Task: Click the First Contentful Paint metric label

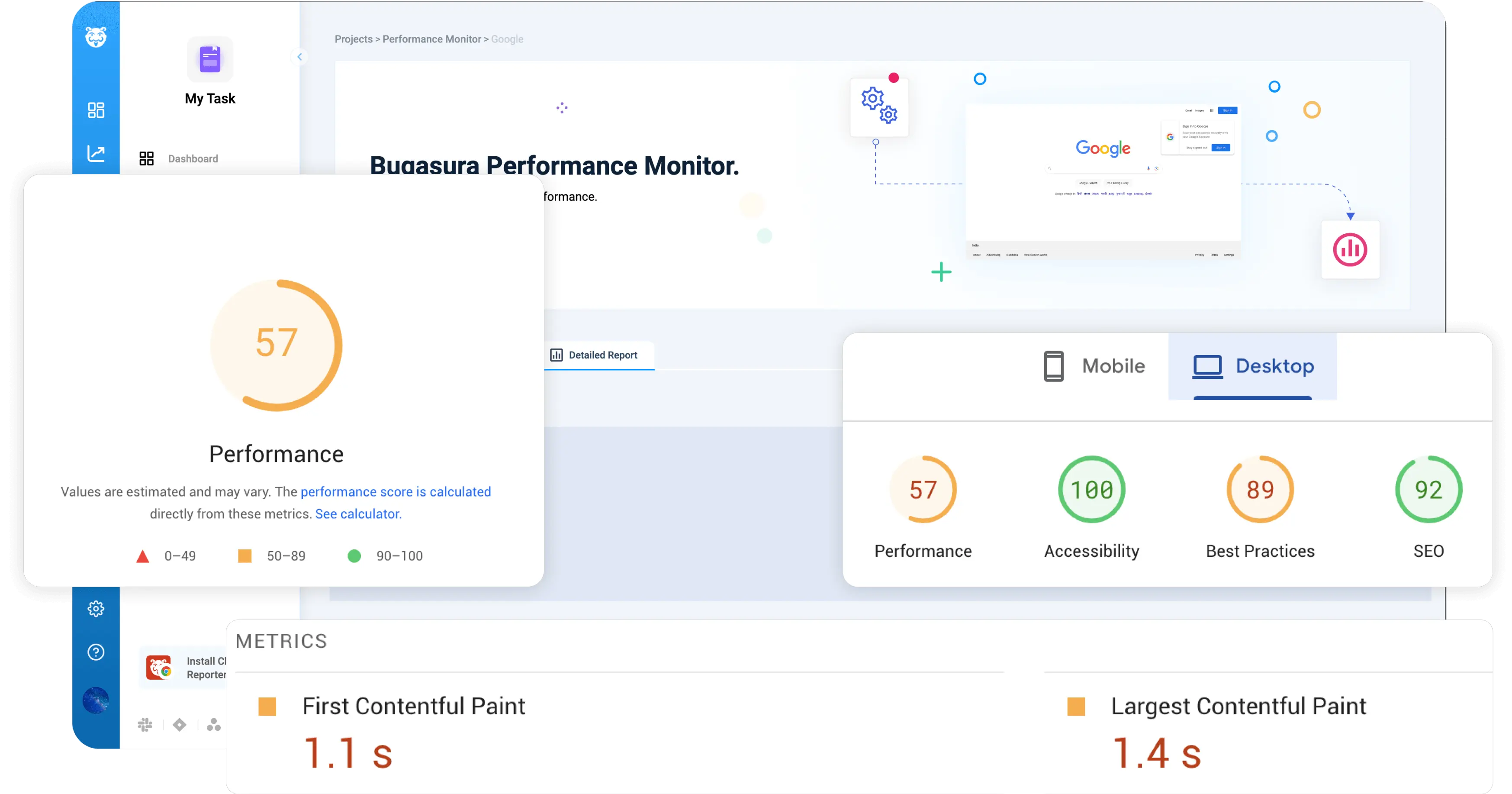Action: pos(414,706)
